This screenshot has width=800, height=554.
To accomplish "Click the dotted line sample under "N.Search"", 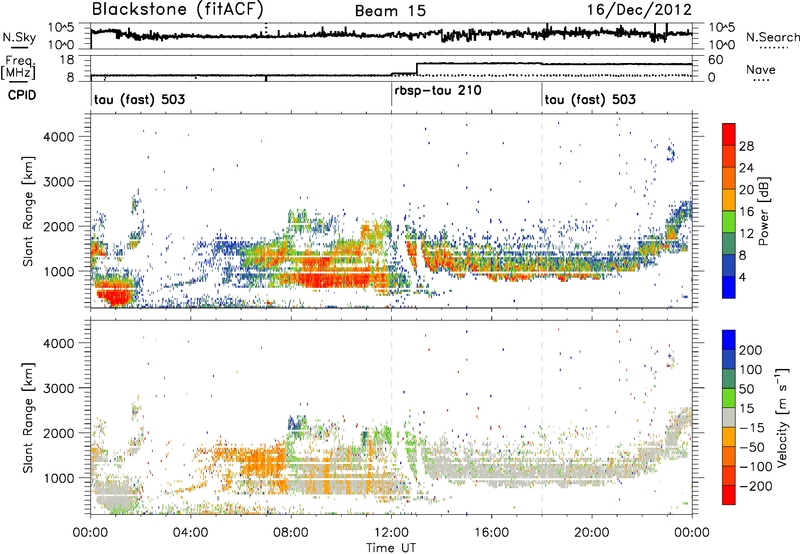I will 774,48.
